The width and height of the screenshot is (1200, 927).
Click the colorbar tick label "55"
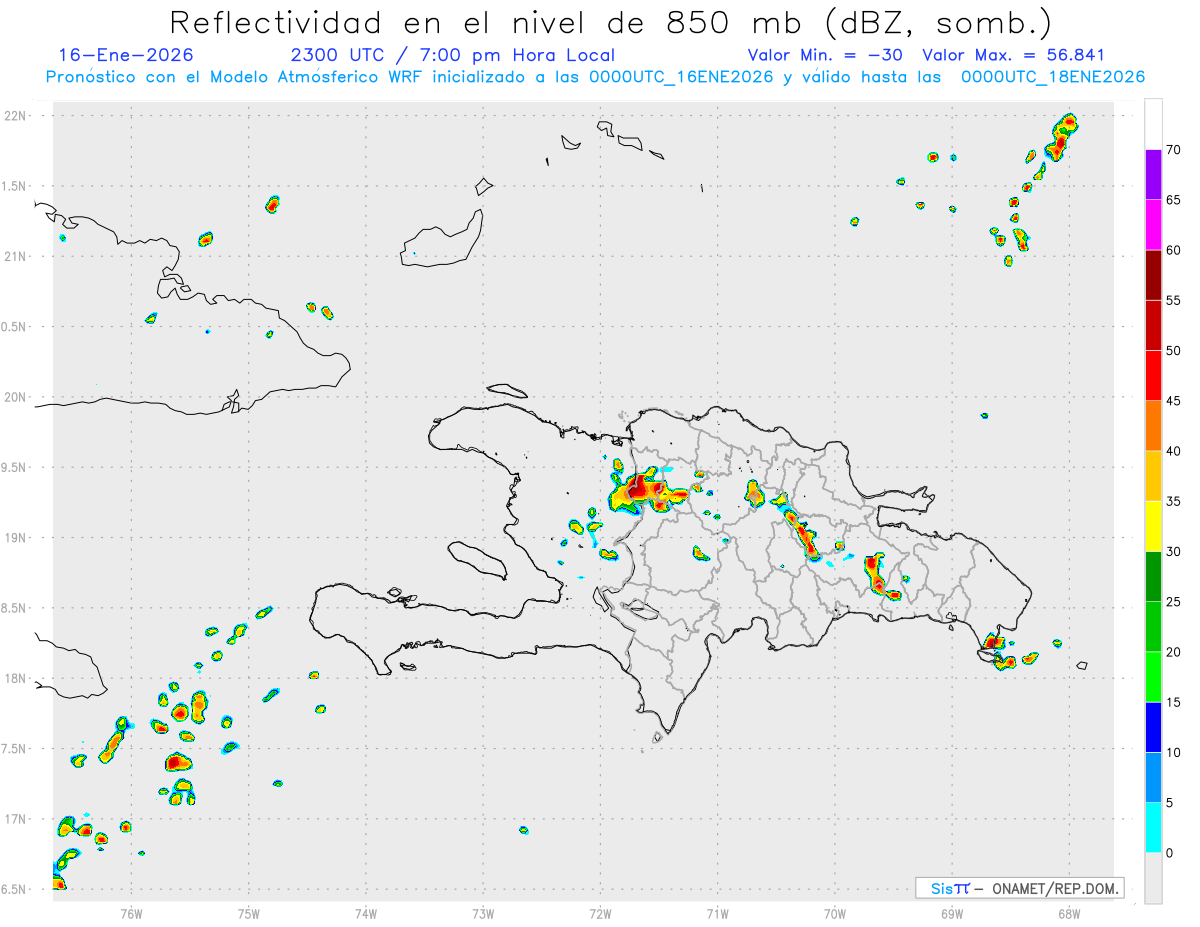(x=1173, y=300)
